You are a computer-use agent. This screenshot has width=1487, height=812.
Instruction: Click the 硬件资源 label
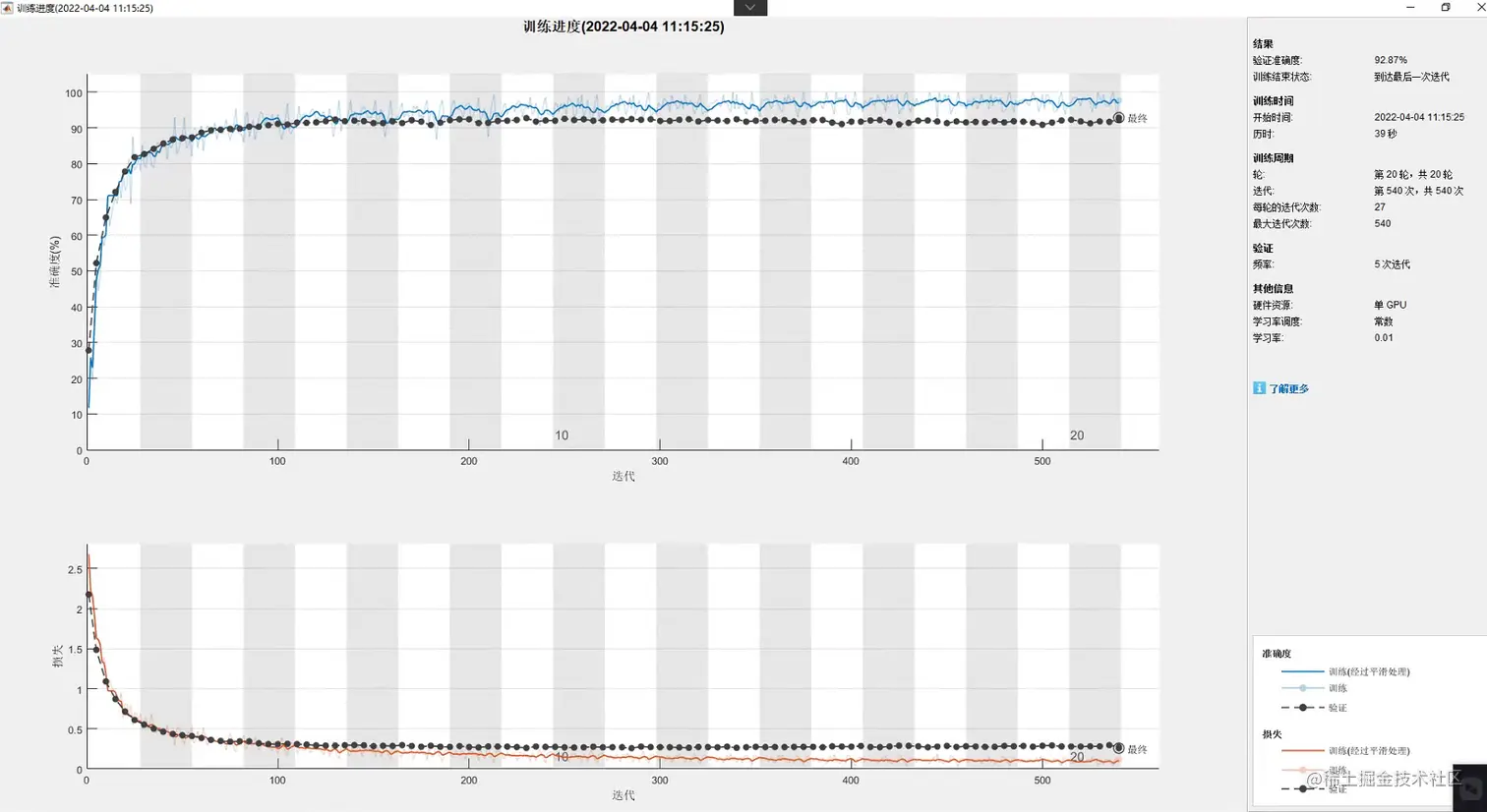coord(1273,306)
